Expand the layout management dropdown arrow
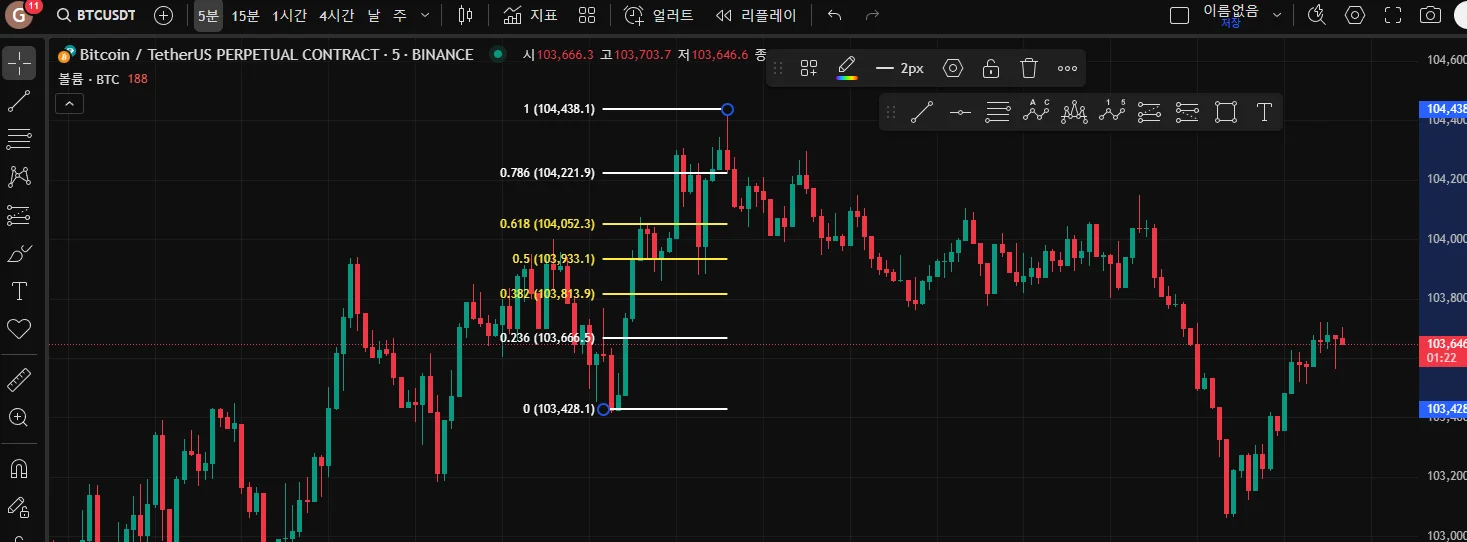This screenshot has width=1467, height=542. (x=1276, y=15)
